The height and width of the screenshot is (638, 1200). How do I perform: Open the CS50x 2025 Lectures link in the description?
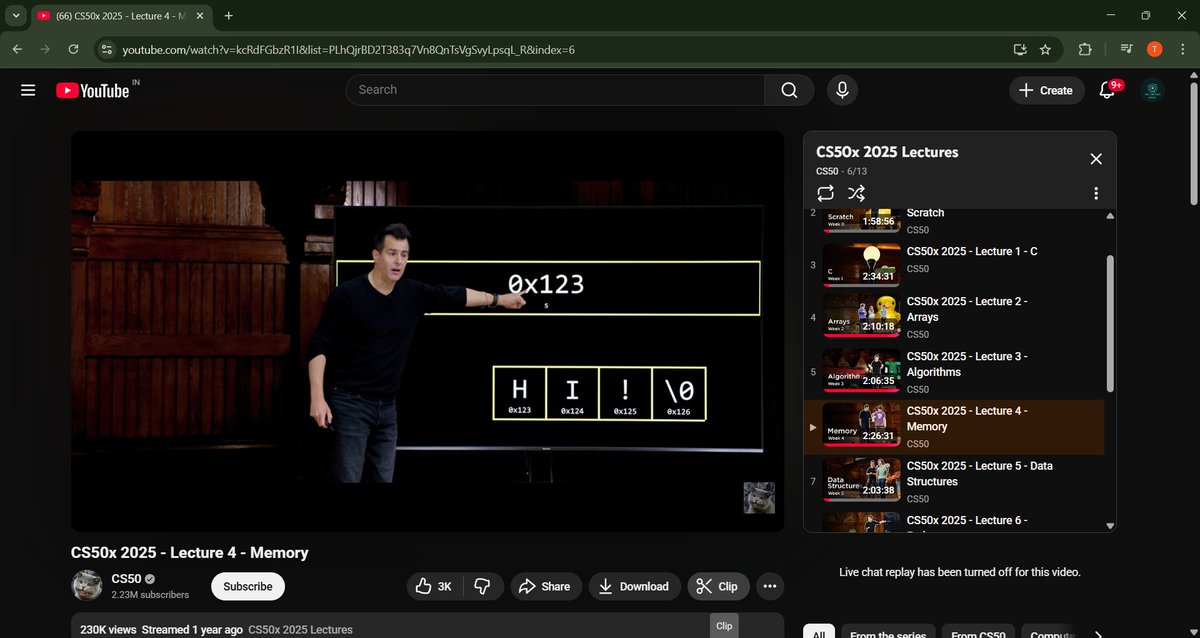[300, 630]
